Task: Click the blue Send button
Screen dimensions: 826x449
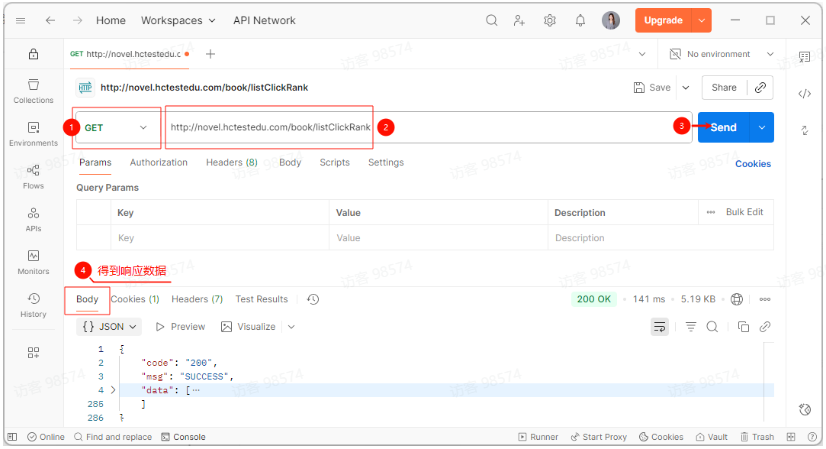Action: click(724, 128)
